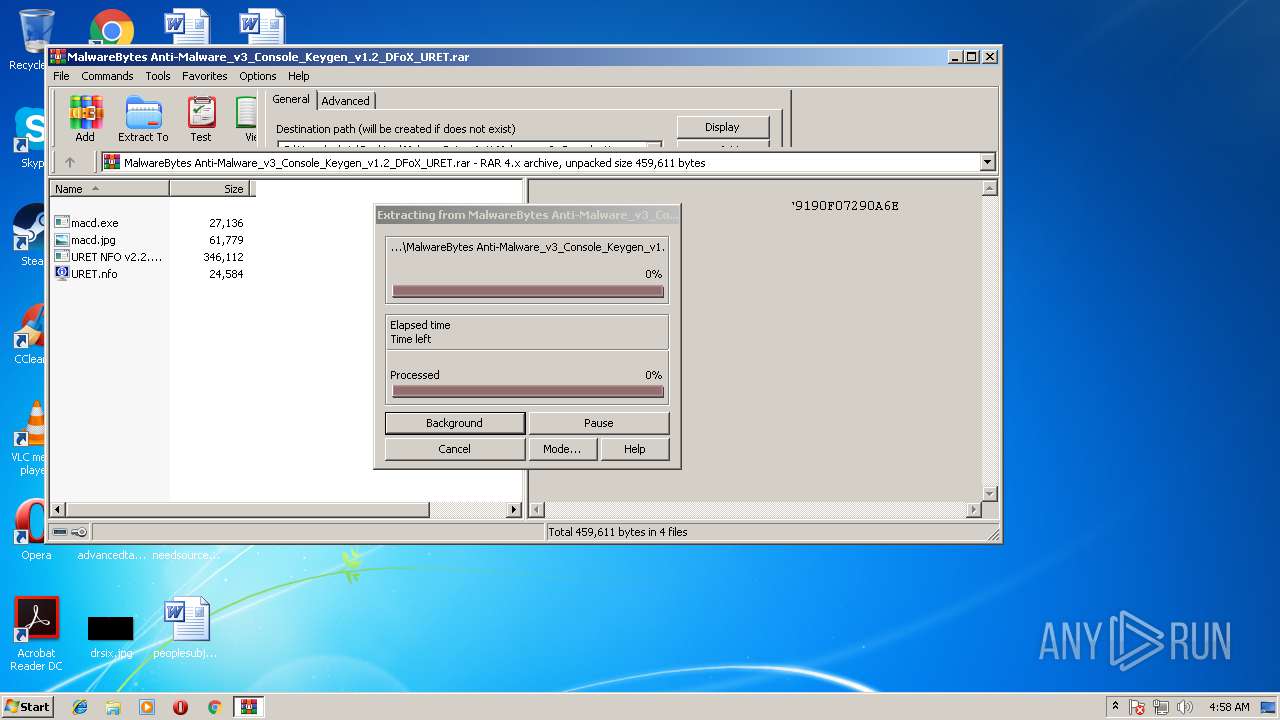Click file list horizontal scrollbar right arrow

coord(514,510)
